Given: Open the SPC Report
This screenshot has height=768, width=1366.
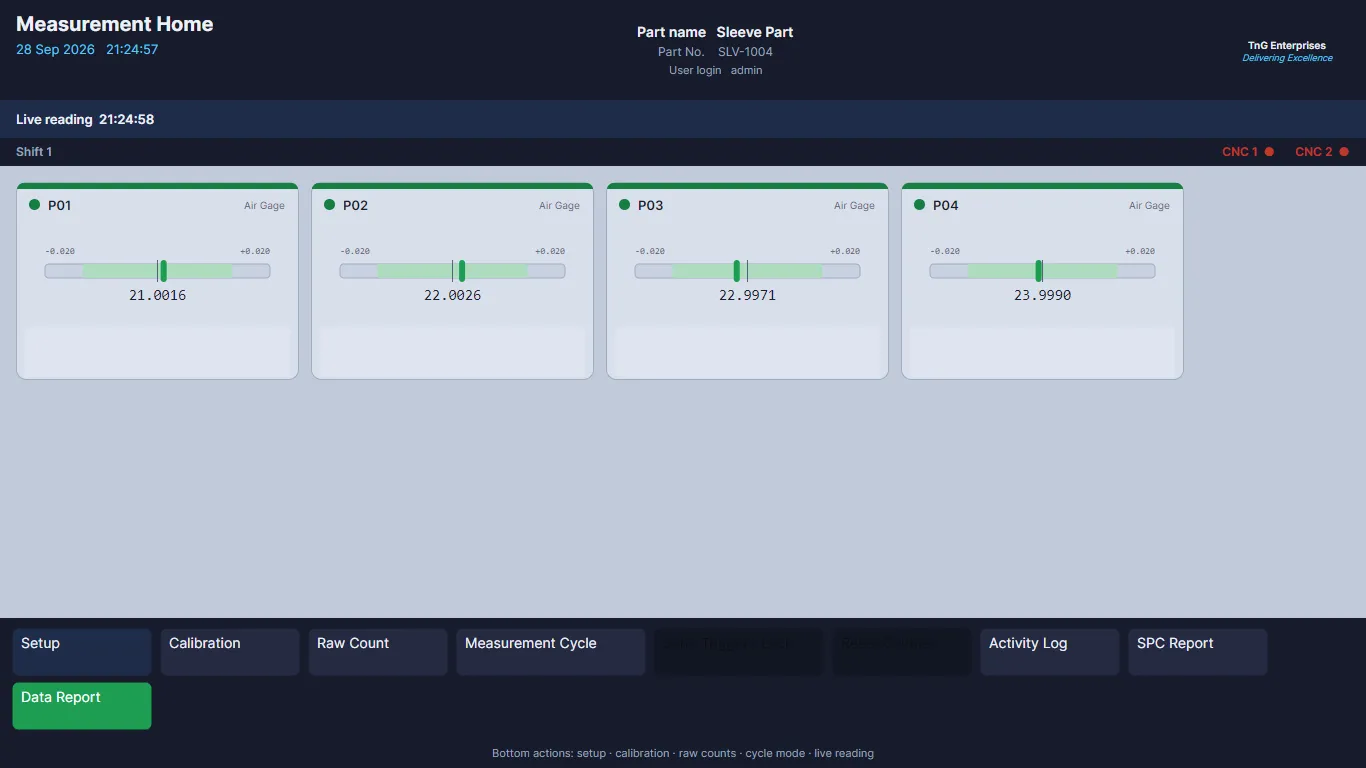Looking at the screenshot, I should click(x=1198, y=652).
